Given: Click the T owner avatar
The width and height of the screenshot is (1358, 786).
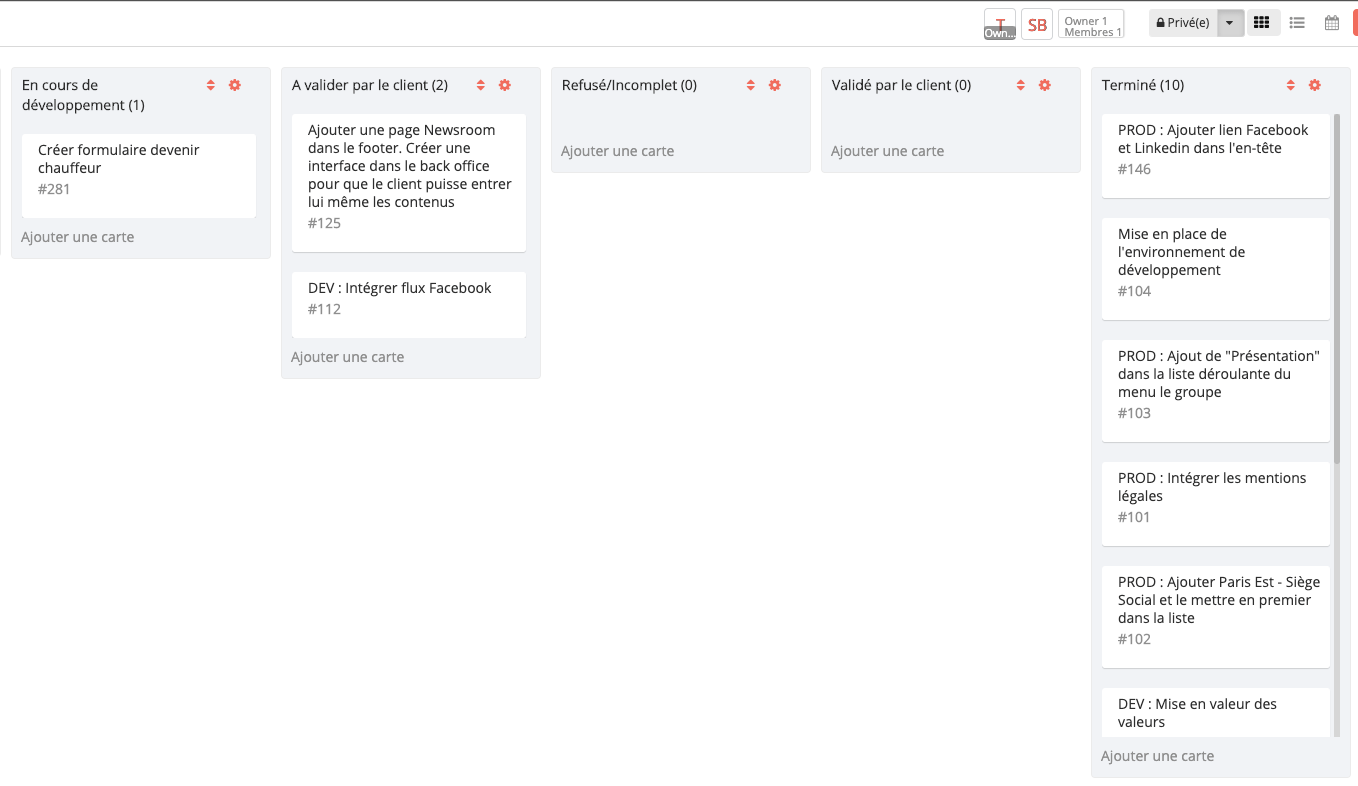Looking at the screenshot, I should 999,25.
